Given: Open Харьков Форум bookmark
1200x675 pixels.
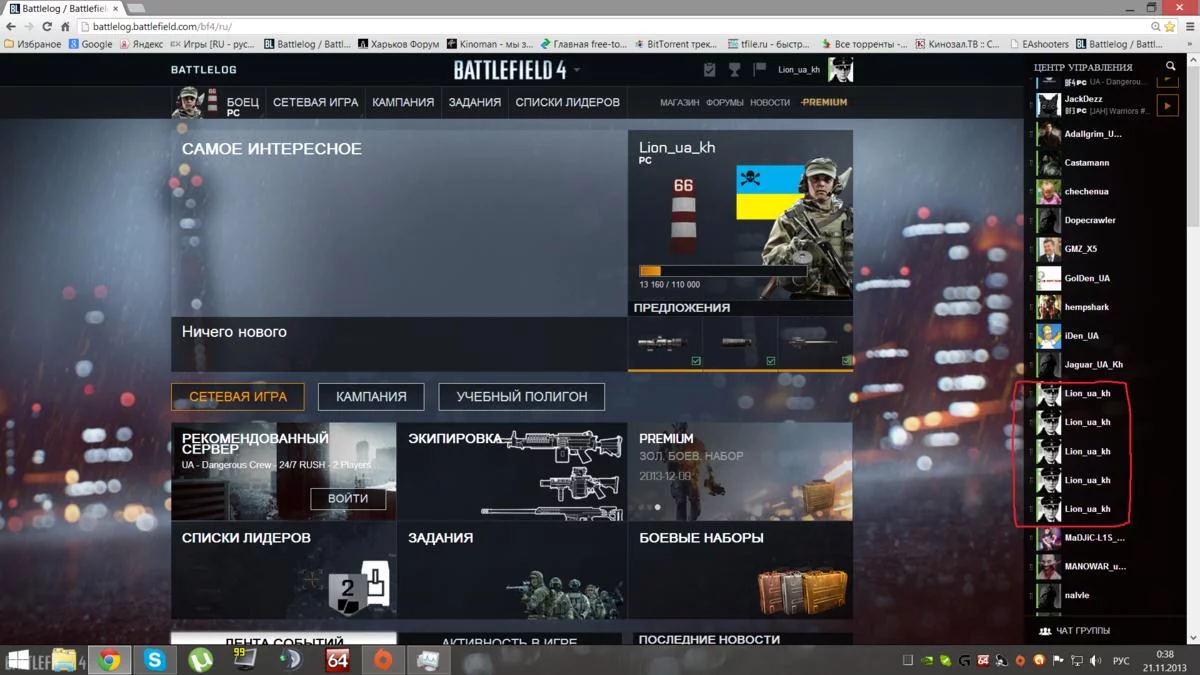Looking at the screenshot, I should 396,44.
